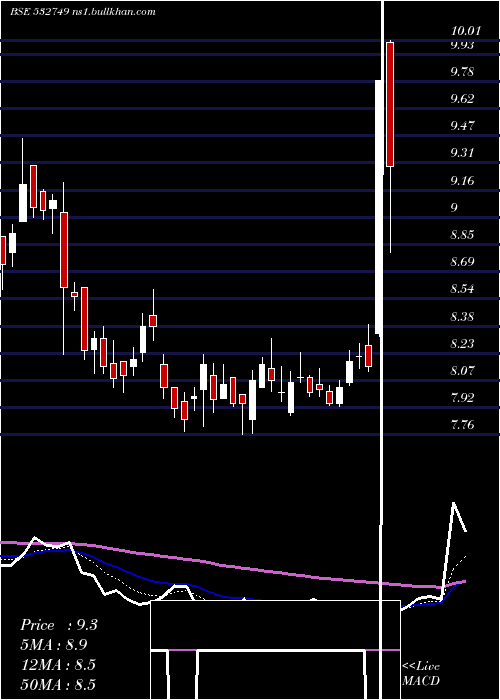Click the tall red candlestick near 9.93
The height and width of the screenshot is (700, 500).
click(390, 104)
